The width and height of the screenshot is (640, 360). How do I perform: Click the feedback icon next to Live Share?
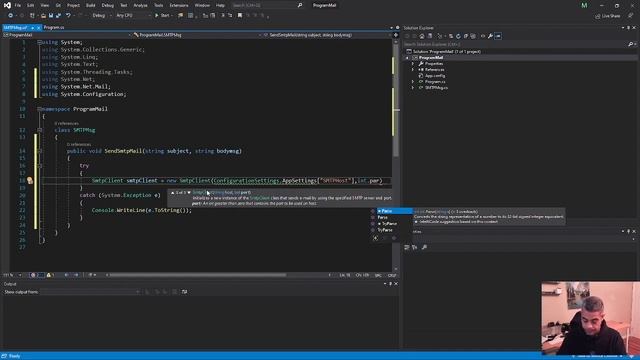[631, 16]
